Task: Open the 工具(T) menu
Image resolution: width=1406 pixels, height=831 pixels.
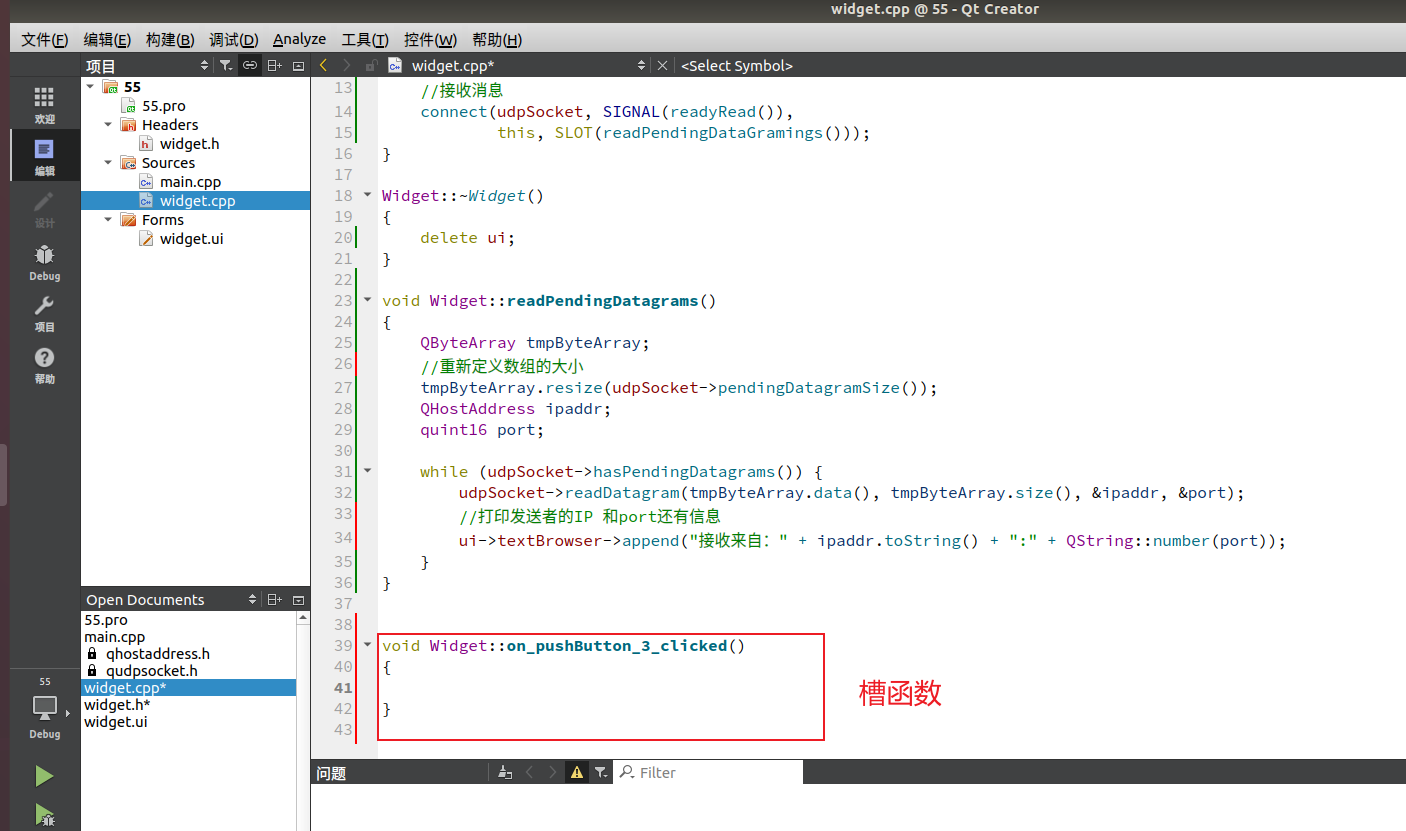Action: pos(365,40)
